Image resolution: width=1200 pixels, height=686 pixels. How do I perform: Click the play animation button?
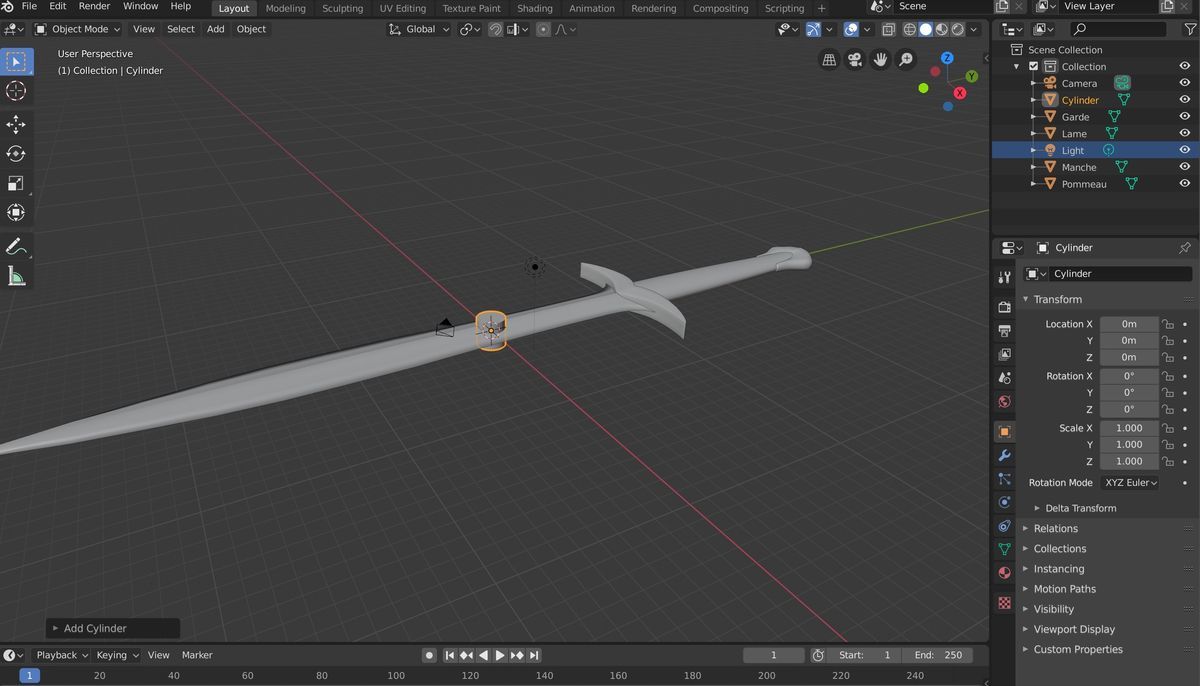pos(500,655)
